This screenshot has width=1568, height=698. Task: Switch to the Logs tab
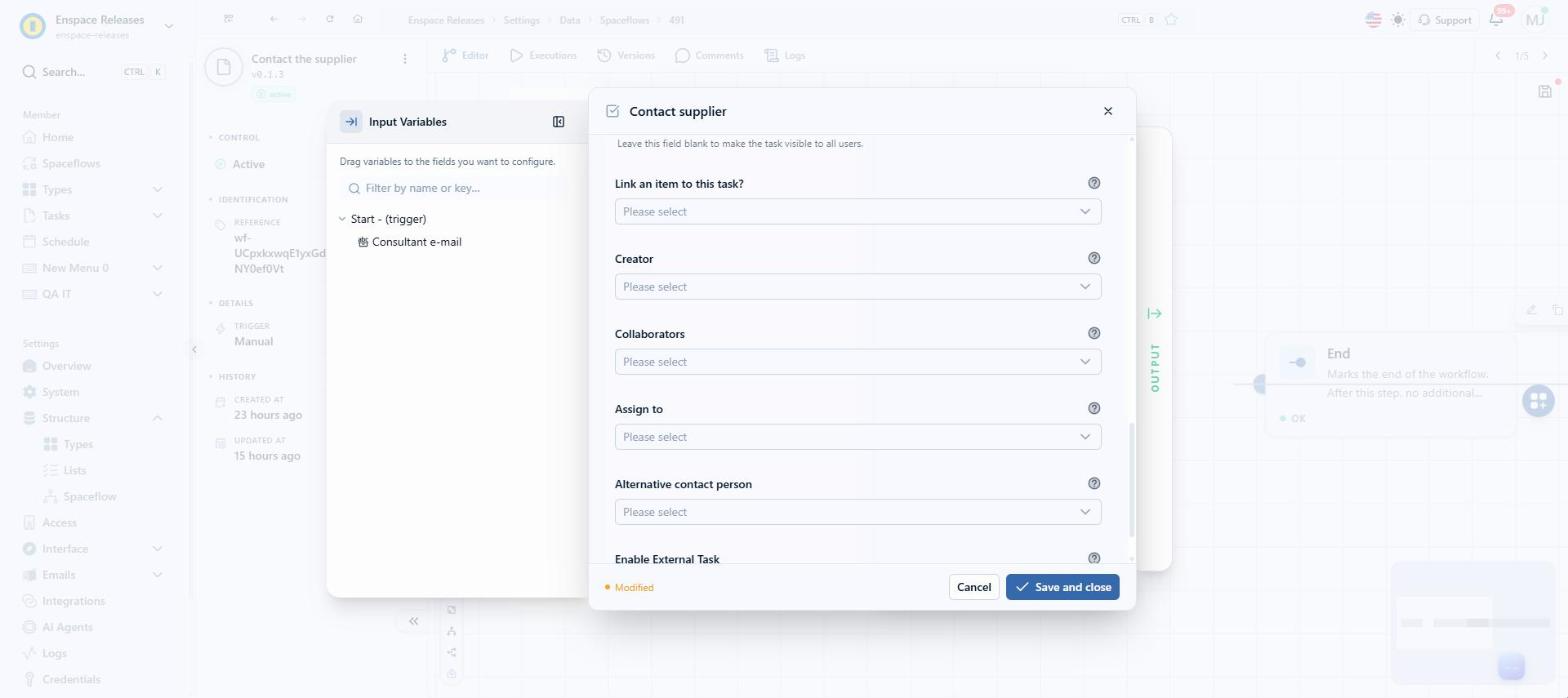(785, 56)
